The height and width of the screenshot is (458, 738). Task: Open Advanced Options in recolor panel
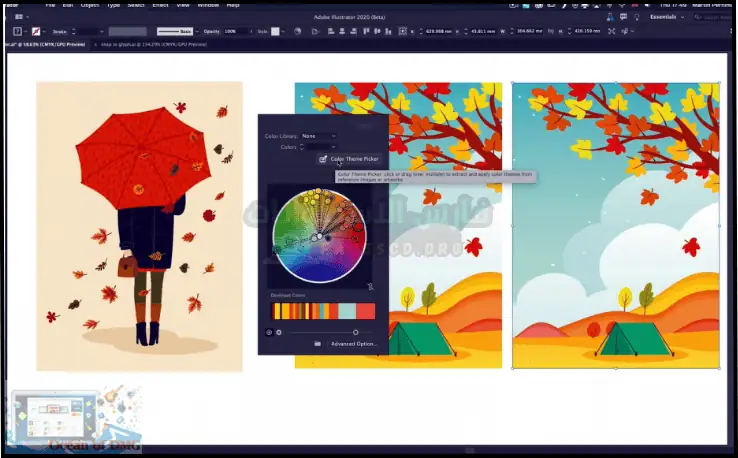tap(353, 344)
